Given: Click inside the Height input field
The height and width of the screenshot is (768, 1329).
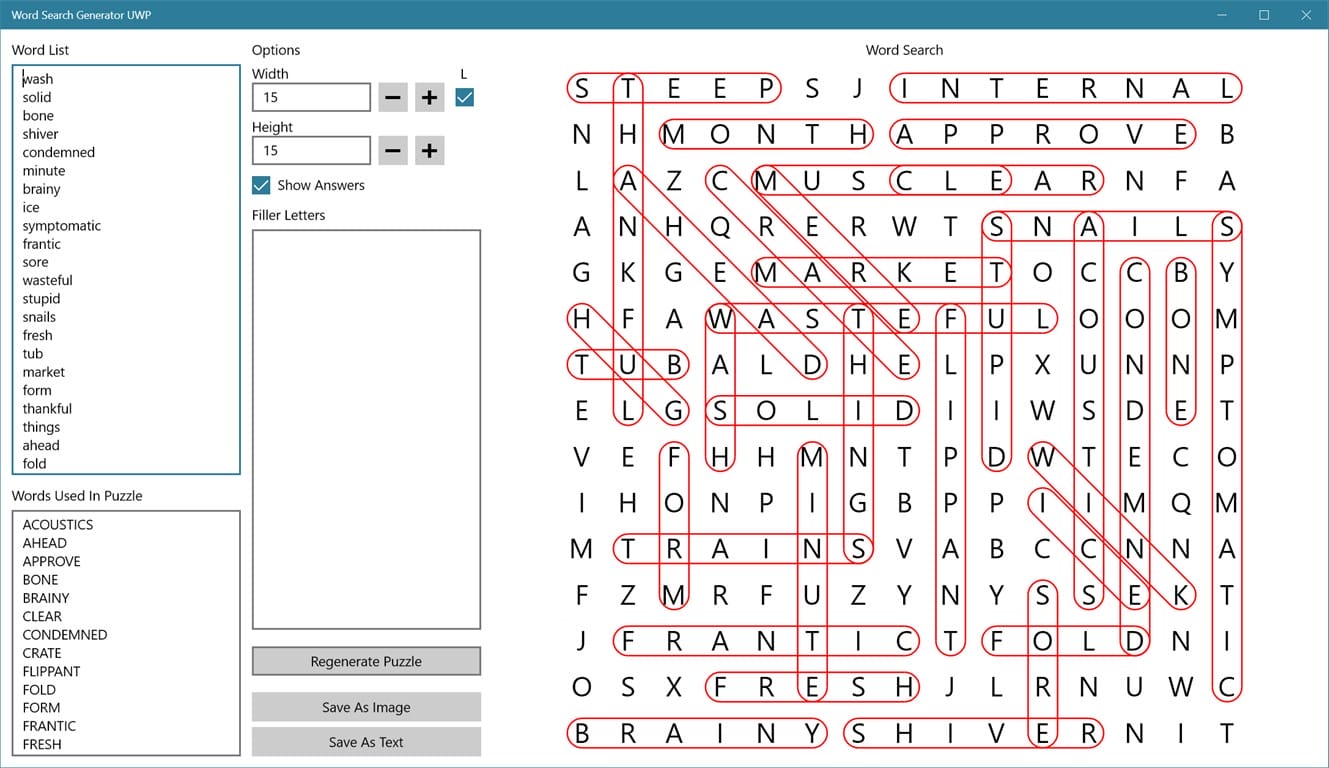Looking at the screenshot, I should pyautogui.click(x=310, y=150).
